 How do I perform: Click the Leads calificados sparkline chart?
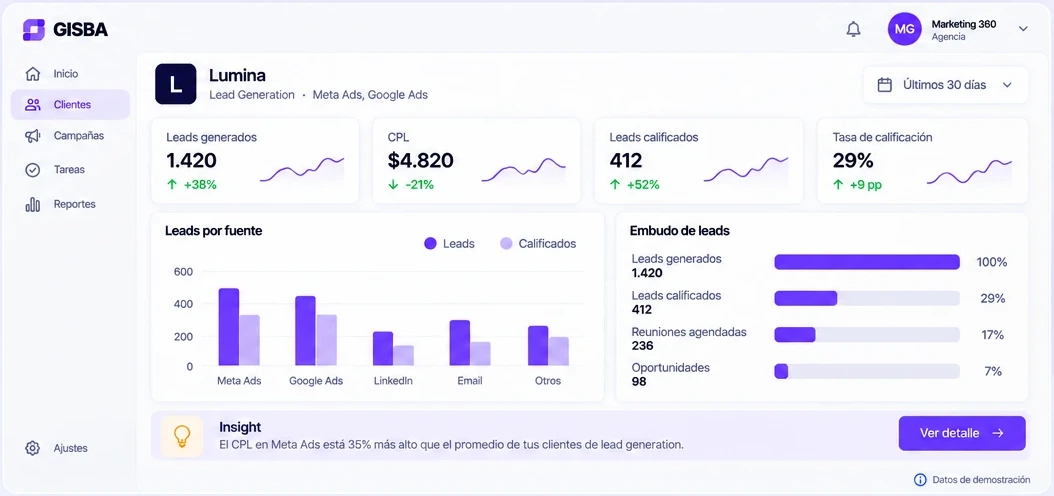746,170
